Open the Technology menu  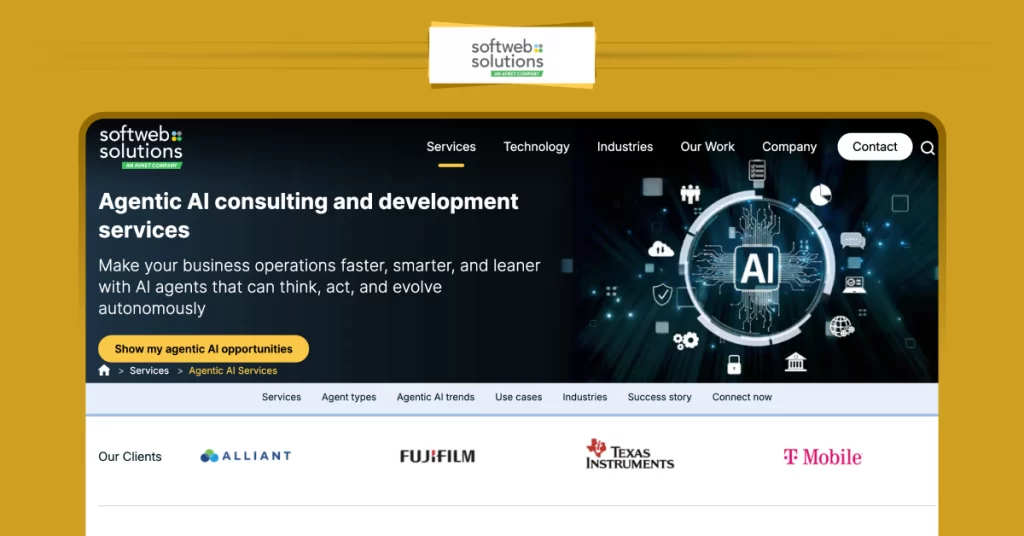coord(536,147)
